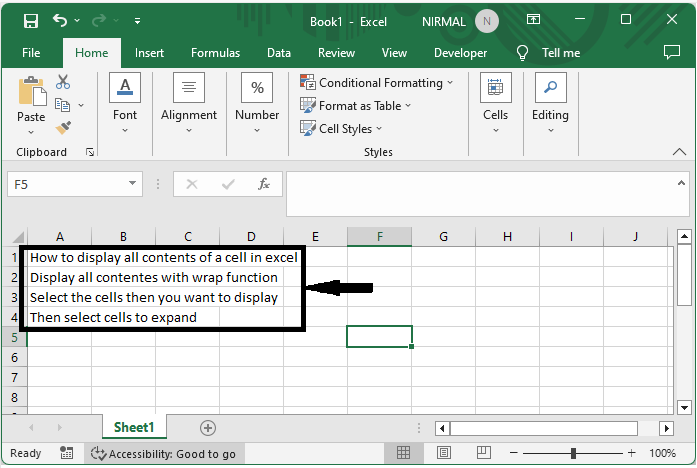This screenshot has width=697, height=468.
Task: Click the Save icon in title bar
Action: (x=31, y=20)
